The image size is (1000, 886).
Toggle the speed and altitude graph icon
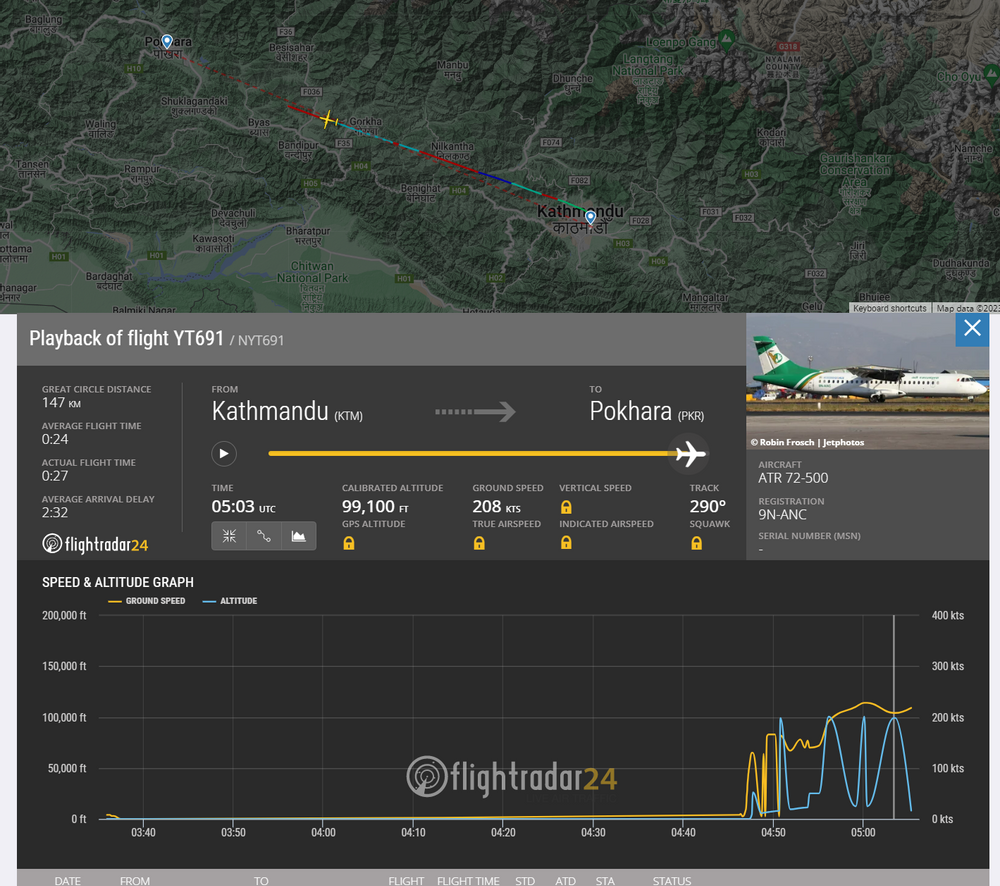(298, 536)
